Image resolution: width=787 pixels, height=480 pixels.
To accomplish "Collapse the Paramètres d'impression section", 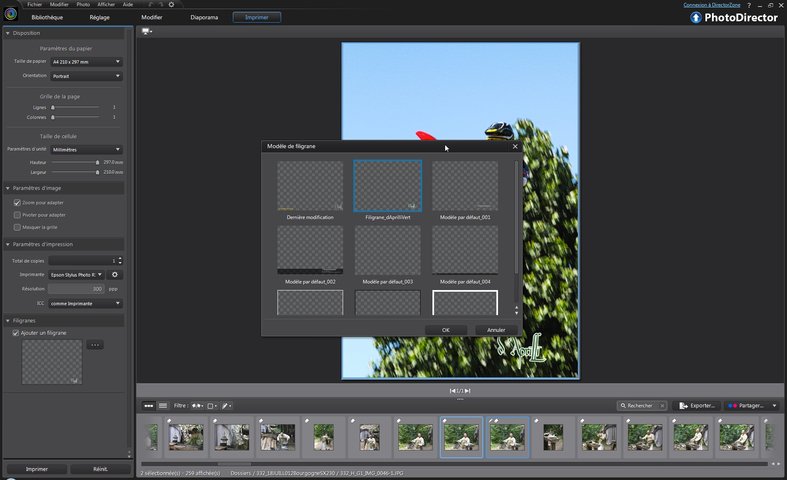I will (x=8, y=244).
